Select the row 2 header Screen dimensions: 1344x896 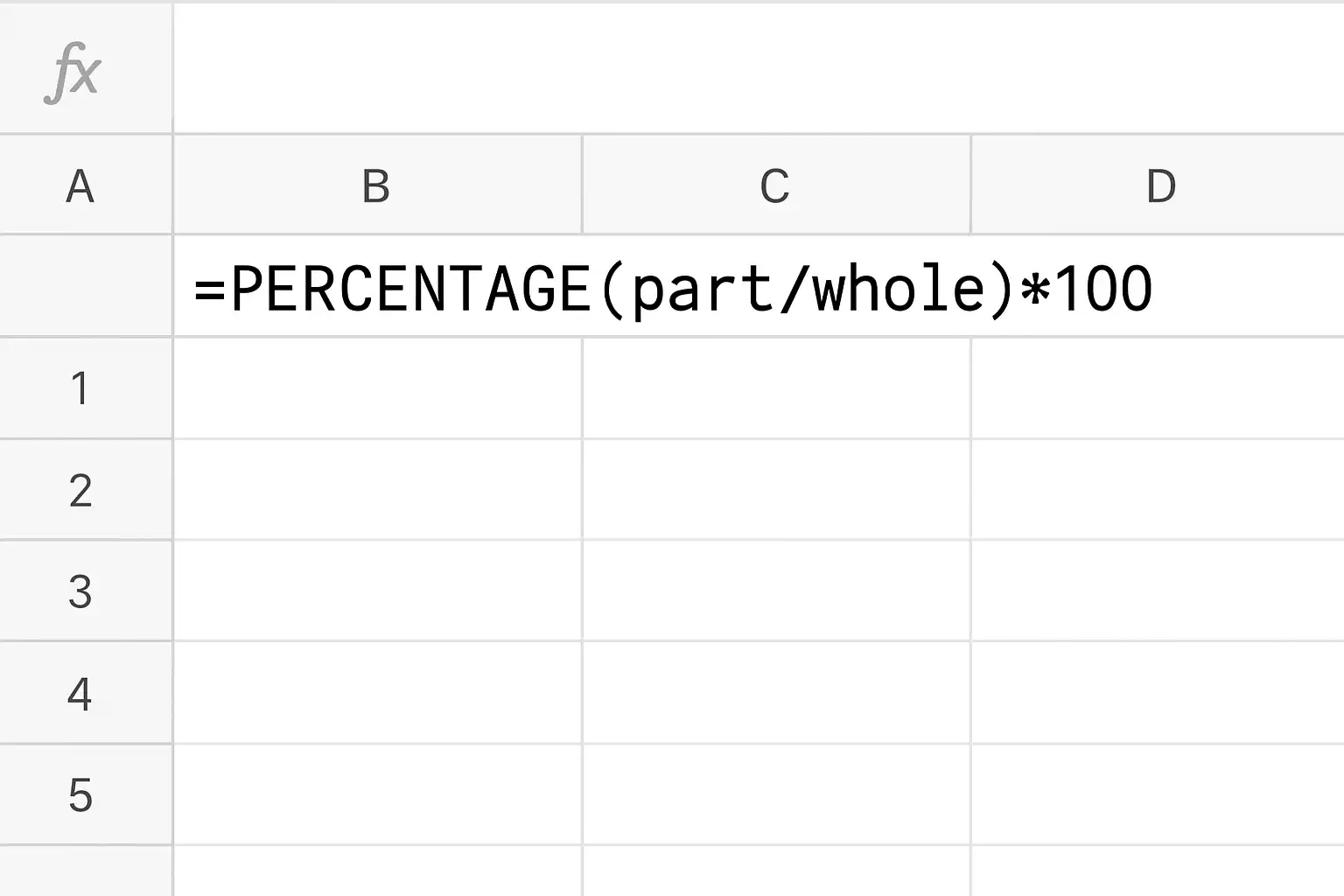80,490
